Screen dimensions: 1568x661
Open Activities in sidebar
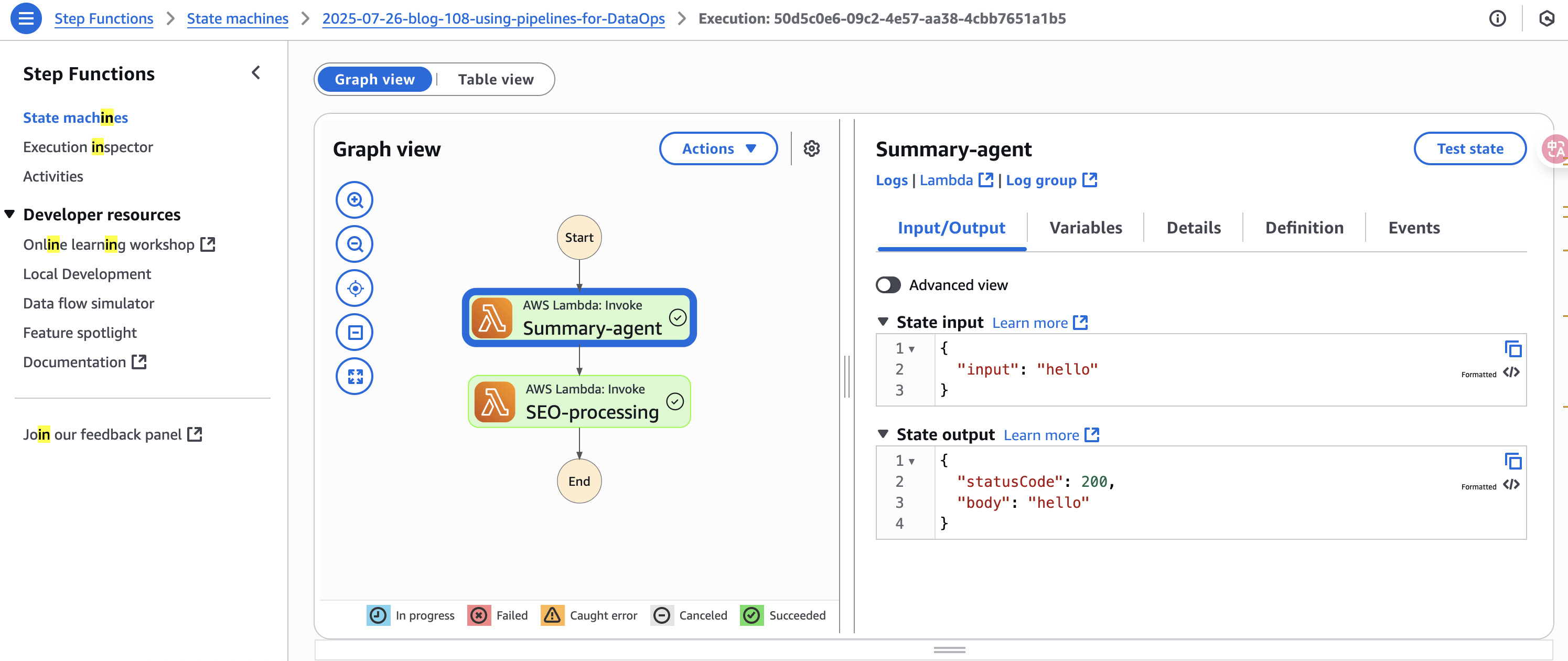(53, 176)
